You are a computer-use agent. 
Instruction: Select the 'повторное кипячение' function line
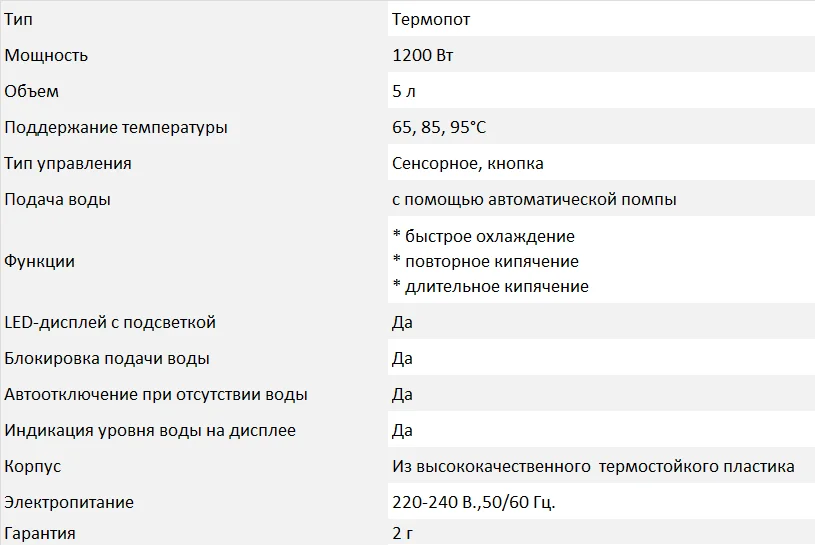pyautogui.click(x=486, y=261)
